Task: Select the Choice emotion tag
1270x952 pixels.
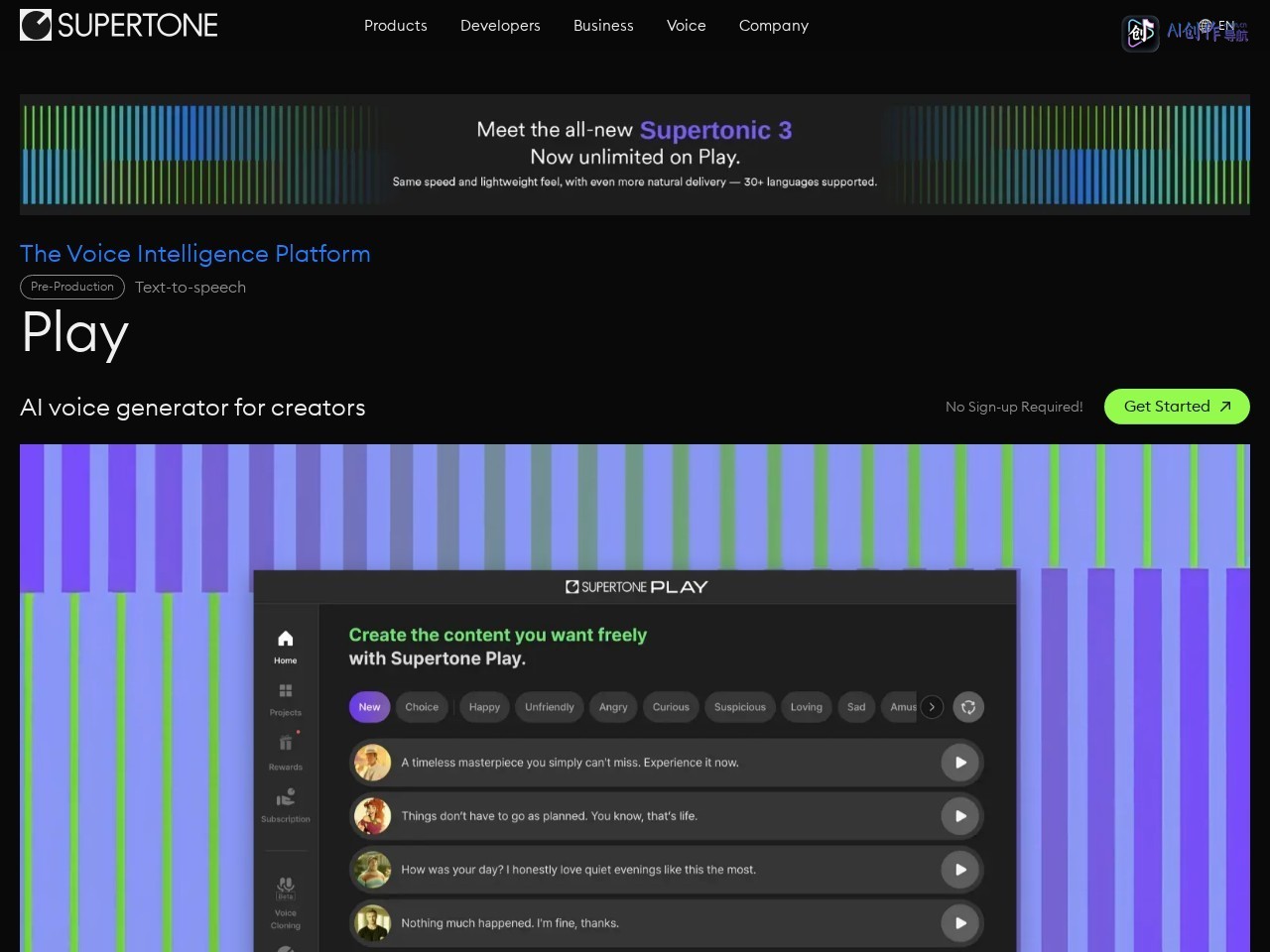Action: pos(422,707)
